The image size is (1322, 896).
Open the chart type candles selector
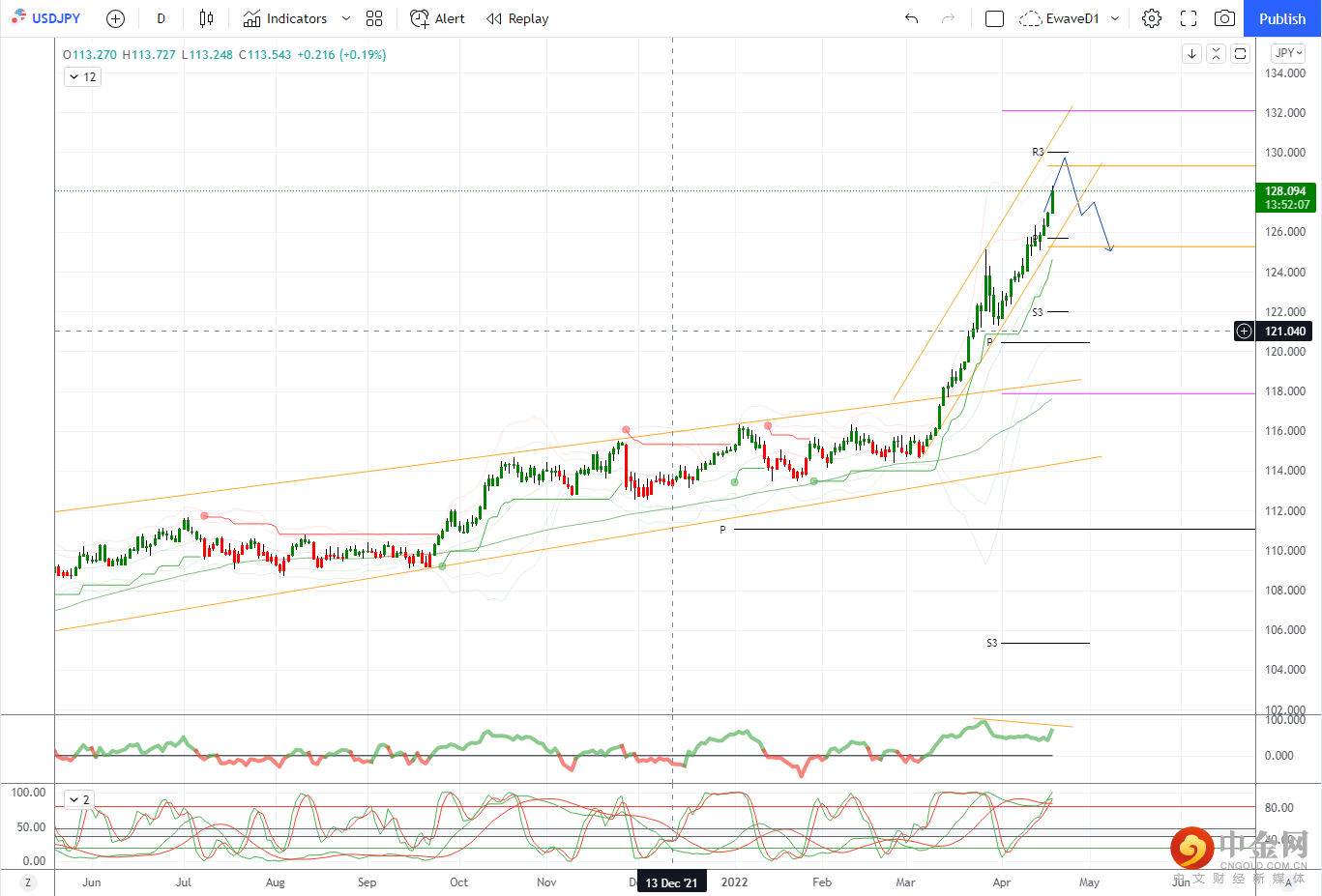pyautogui.click(x=206, y=18)
